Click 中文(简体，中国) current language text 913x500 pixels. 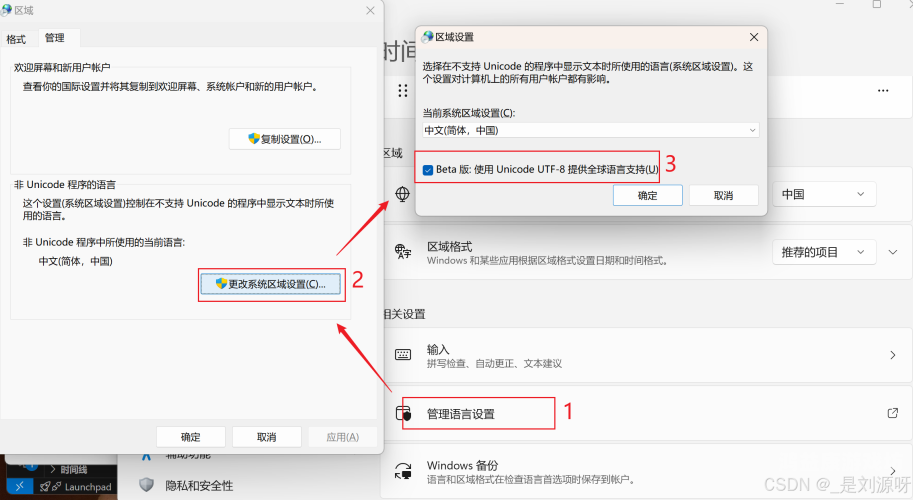coord(76,261)
